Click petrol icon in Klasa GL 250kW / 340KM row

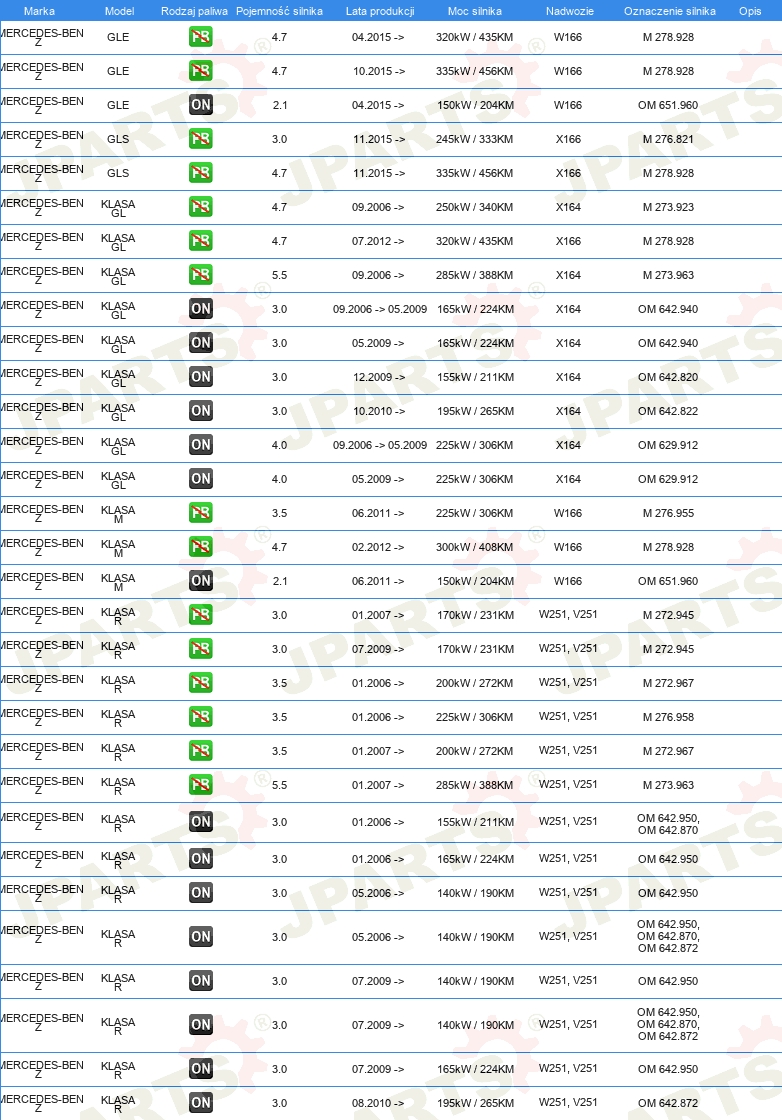pos(201,207)
